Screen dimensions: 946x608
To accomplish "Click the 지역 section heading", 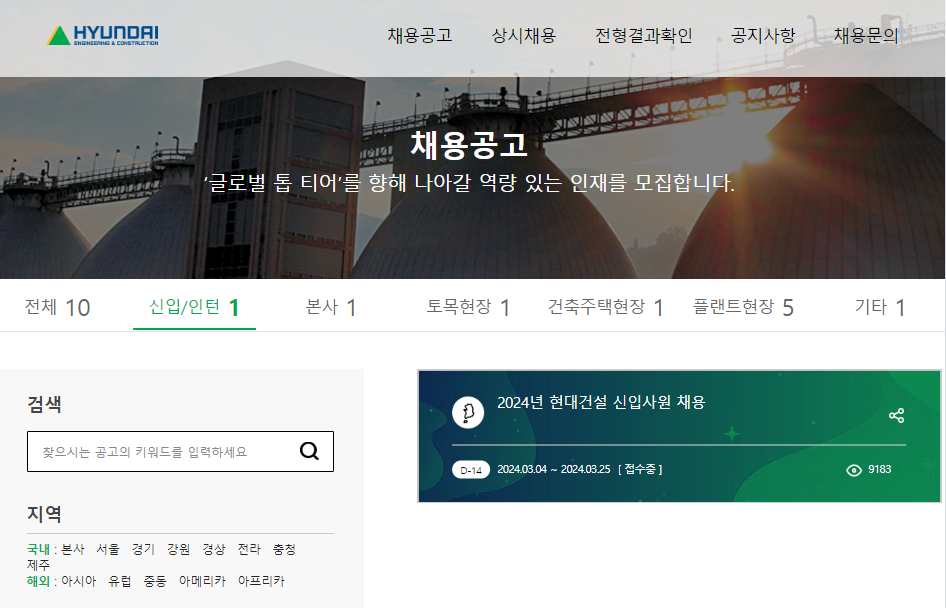I will [x=44, y=514].
